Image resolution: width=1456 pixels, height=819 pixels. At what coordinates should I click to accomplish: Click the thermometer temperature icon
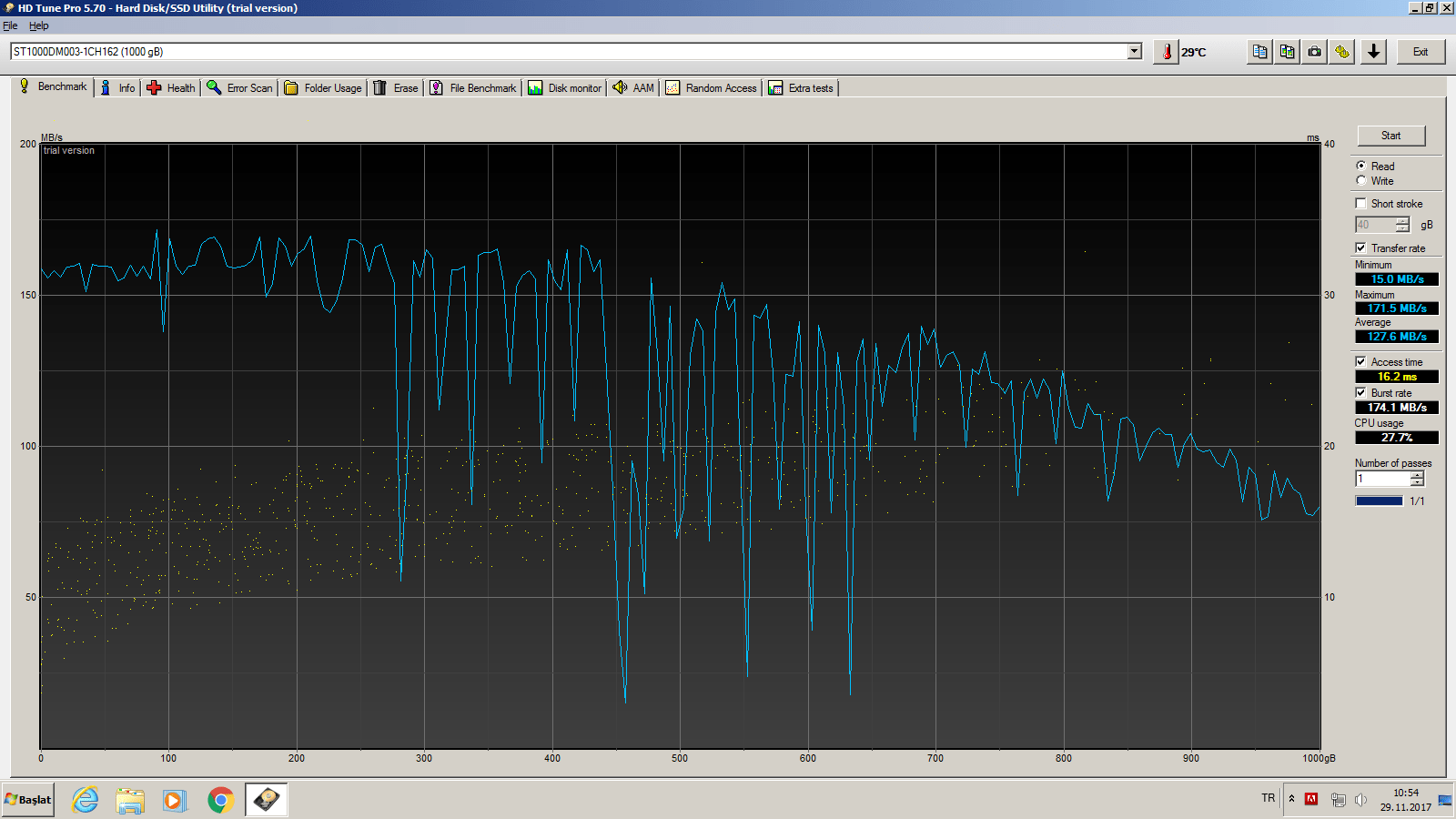pyautogui.click(x=1167, y=52)
